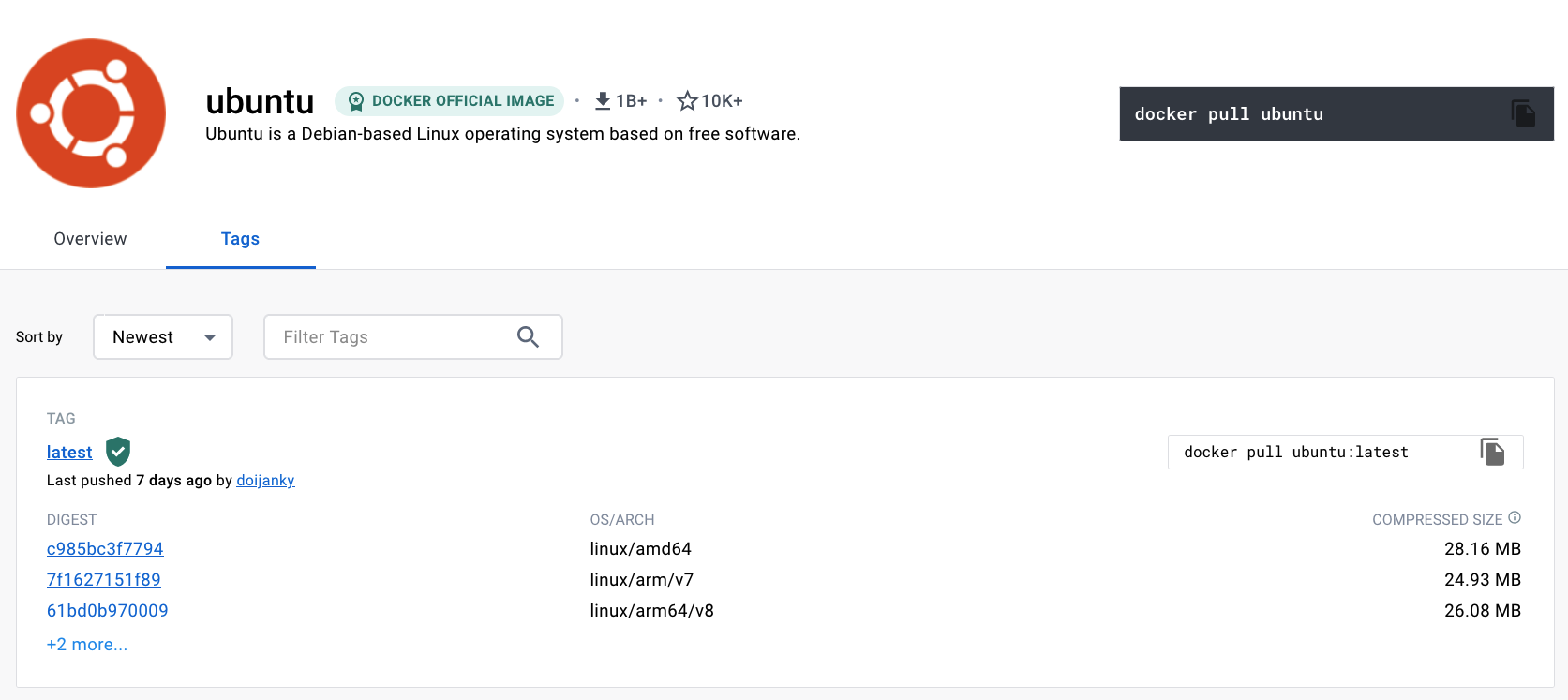The image size is (1568, 700).
Task: Open digest 61bd0b970009 for linux/arm64/v8
Action: coord(108,611)
